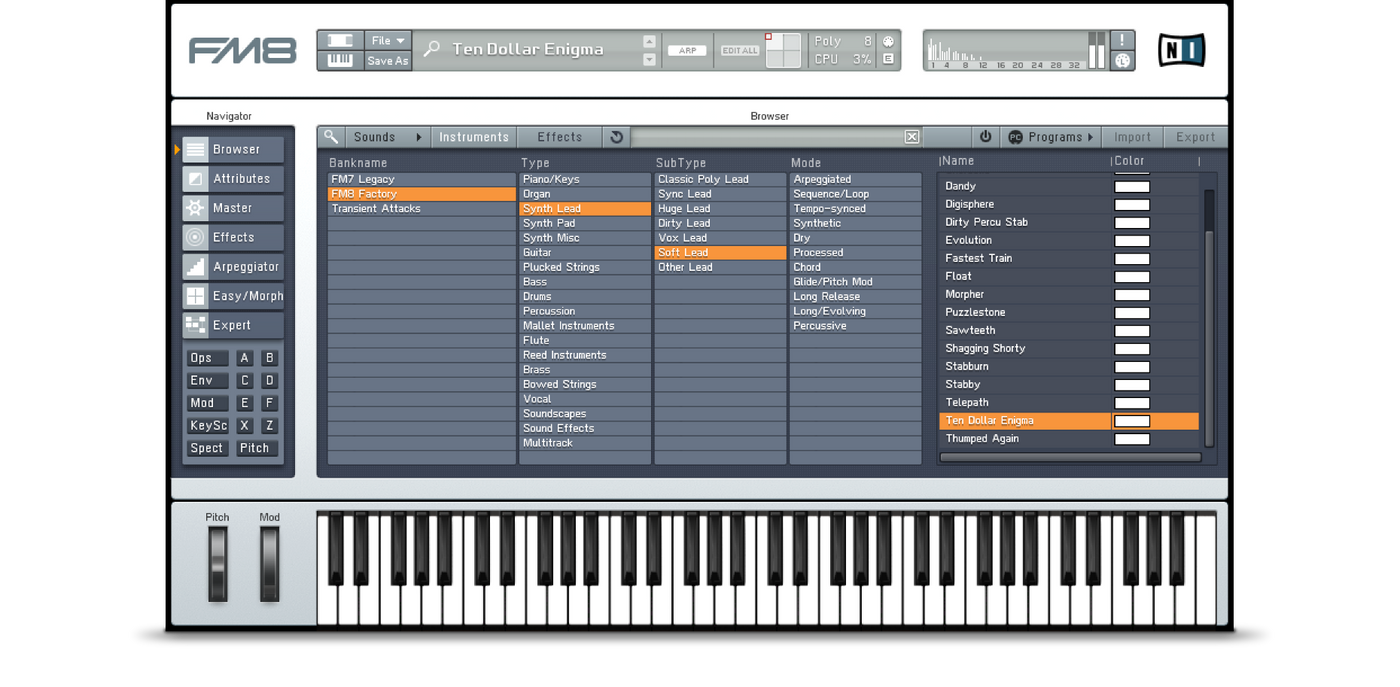Clear the browser search field with X

[x=912, y=137]
